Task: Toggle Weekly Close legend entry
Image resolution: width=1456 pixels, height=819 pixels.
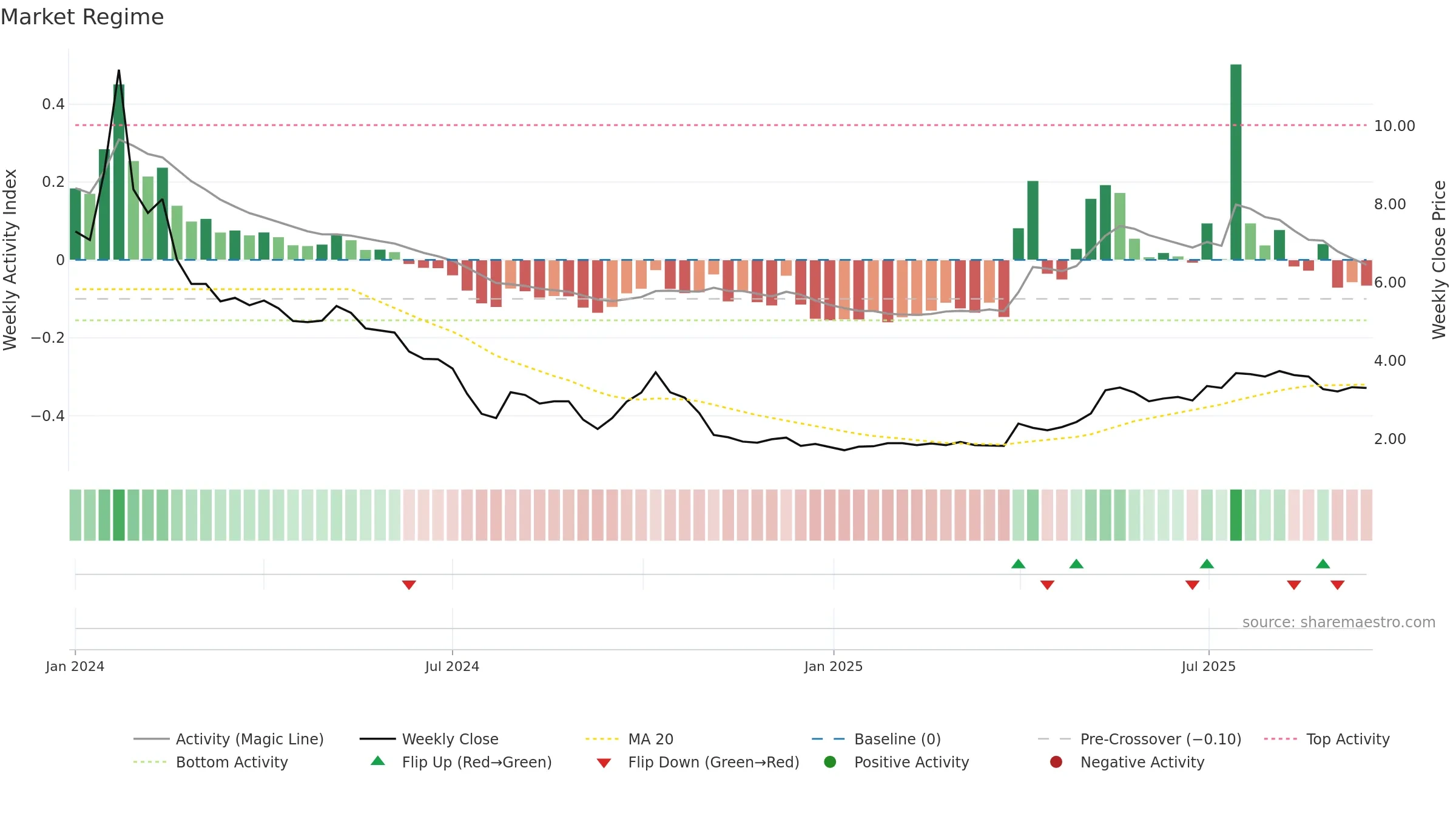Action: 429,739
